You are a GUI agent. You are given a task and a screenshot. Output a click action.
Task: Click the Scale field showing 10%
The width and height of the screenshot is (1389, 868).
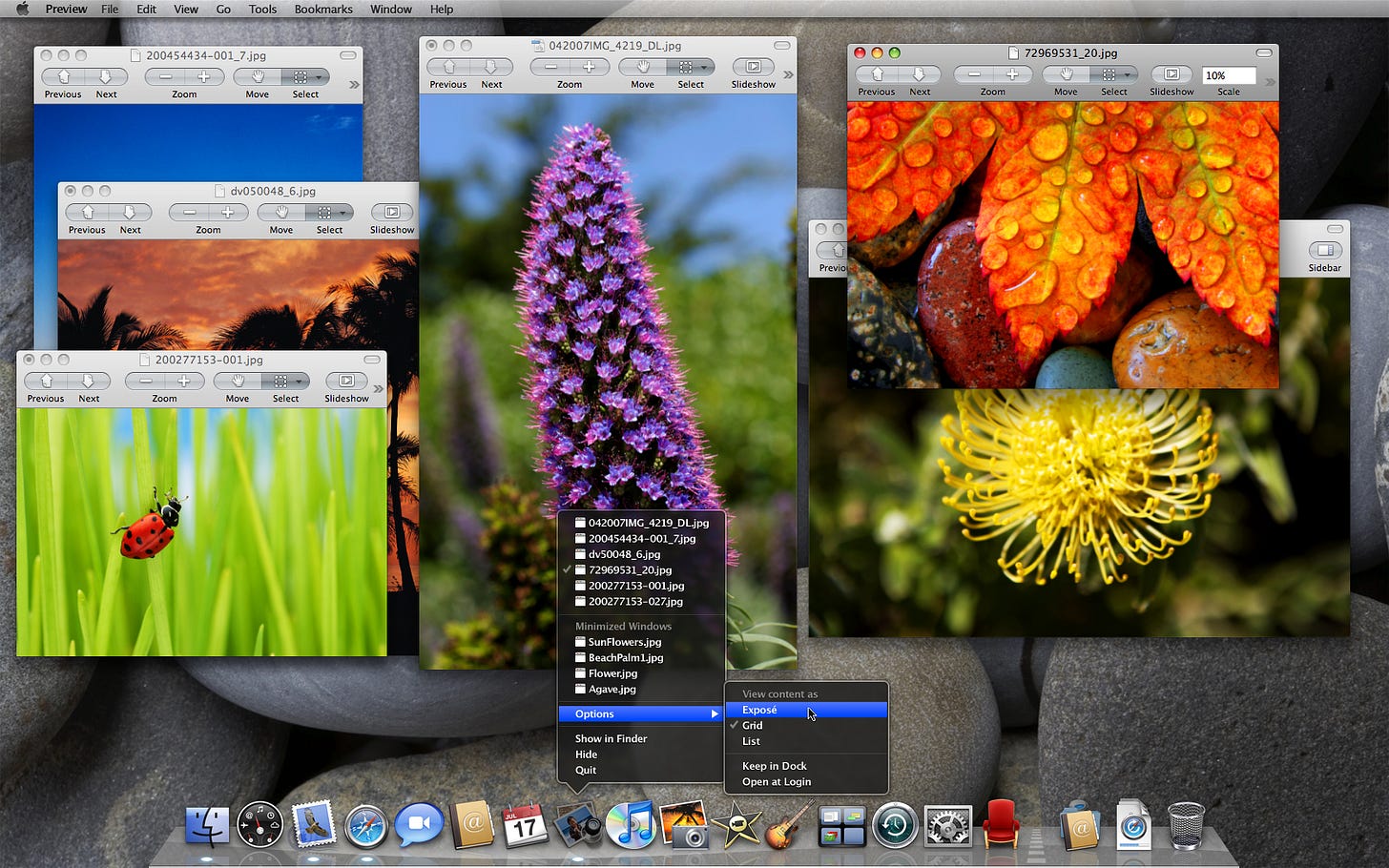(x=1228, y=75)
